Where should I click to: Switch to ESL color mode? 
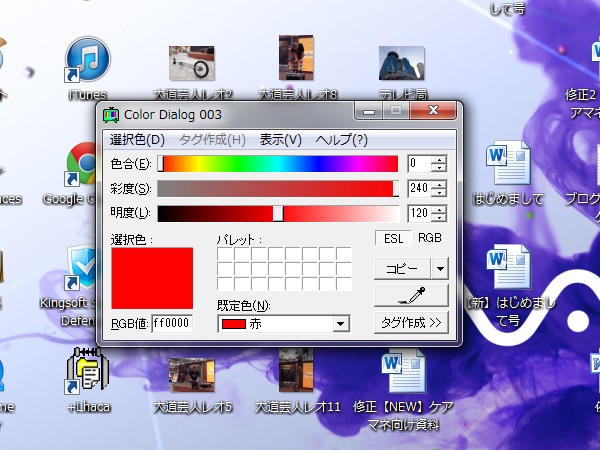393,238
